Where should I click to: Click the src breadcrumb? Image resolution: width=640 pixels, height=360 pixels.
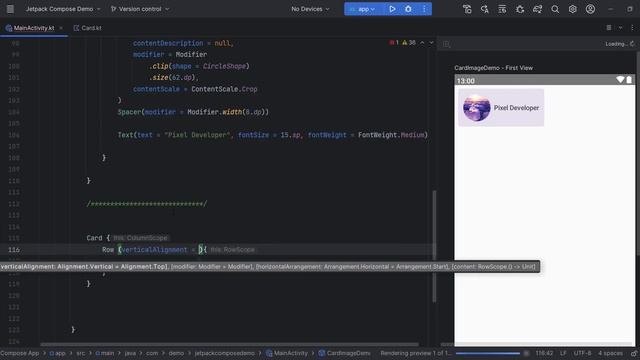[x=81, y=353]
